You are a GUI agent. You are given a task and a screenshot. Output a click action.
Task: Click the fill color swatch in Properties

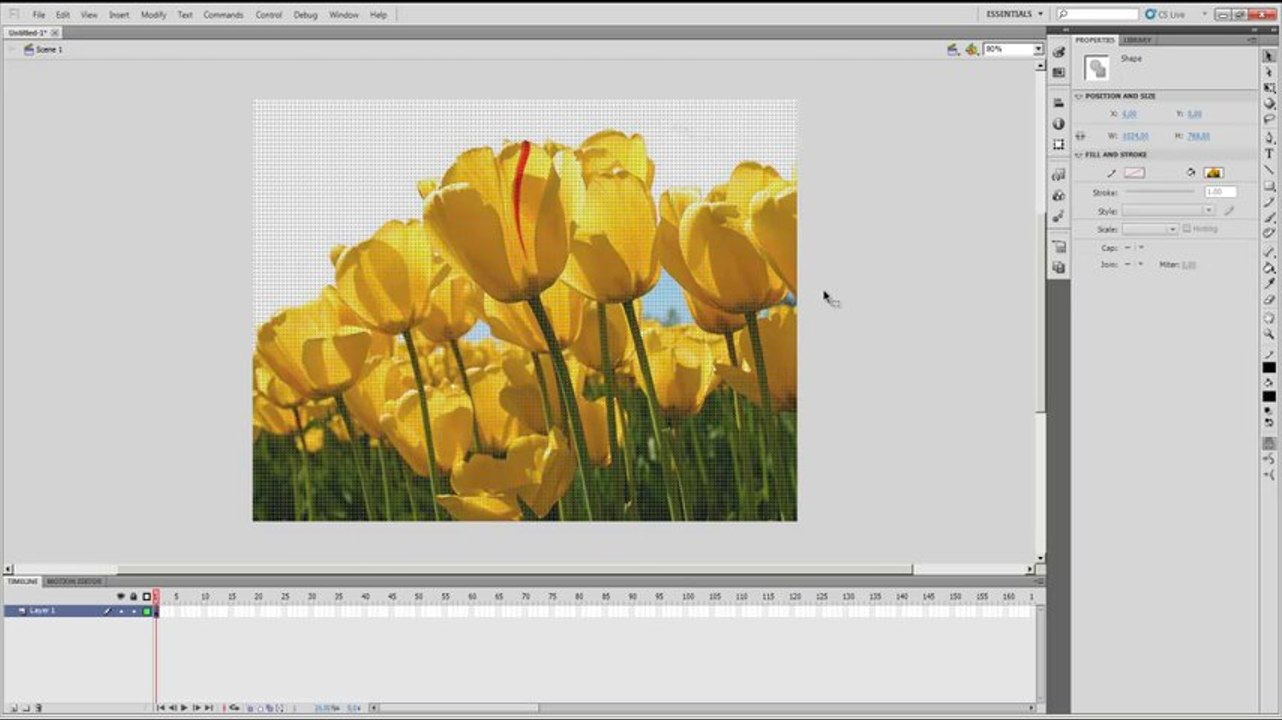pyautogui.click(x=1213, y=173)
